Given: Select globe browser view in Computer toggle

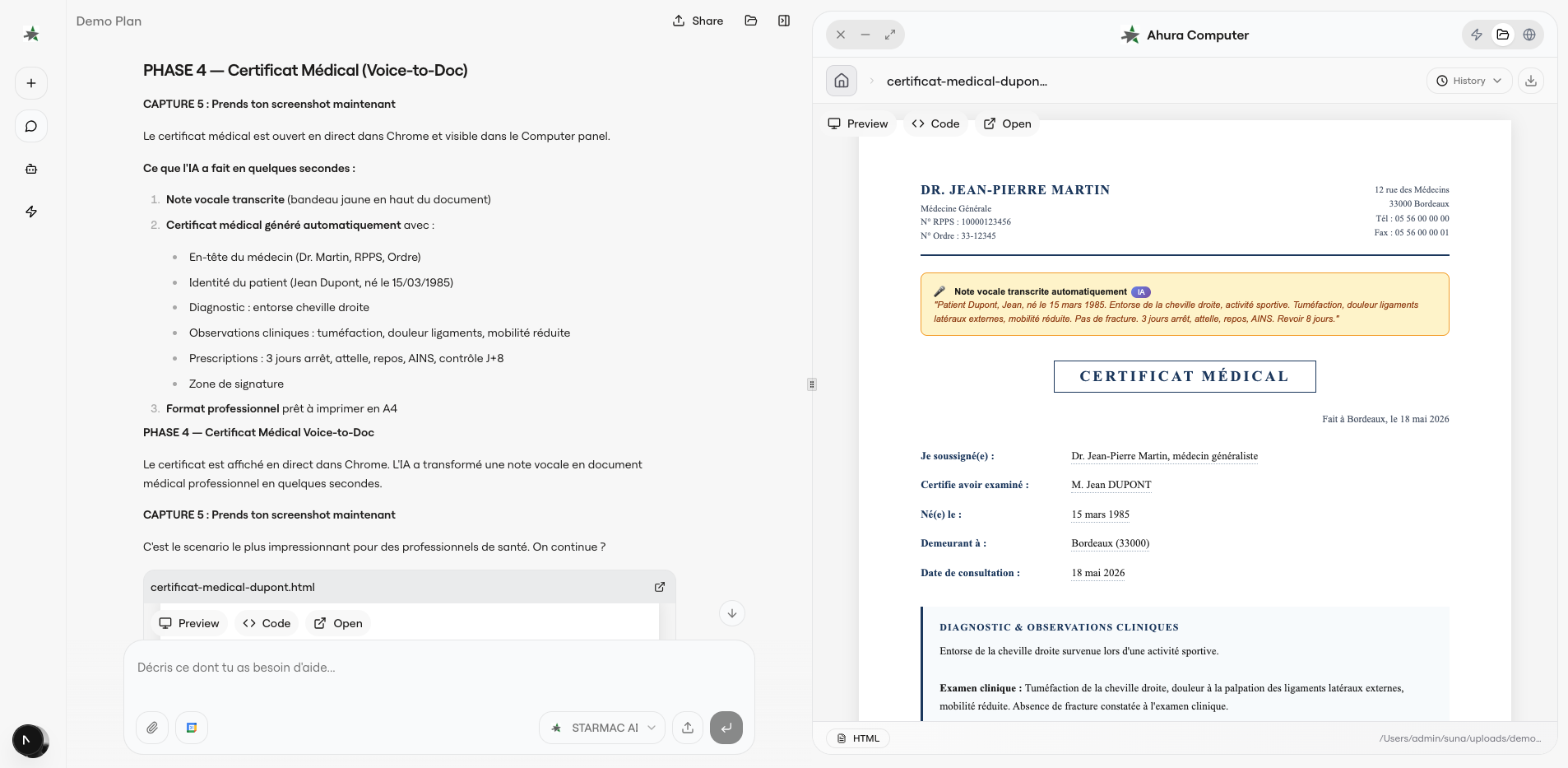Looking at the screenshot, I should [1529, 35].
